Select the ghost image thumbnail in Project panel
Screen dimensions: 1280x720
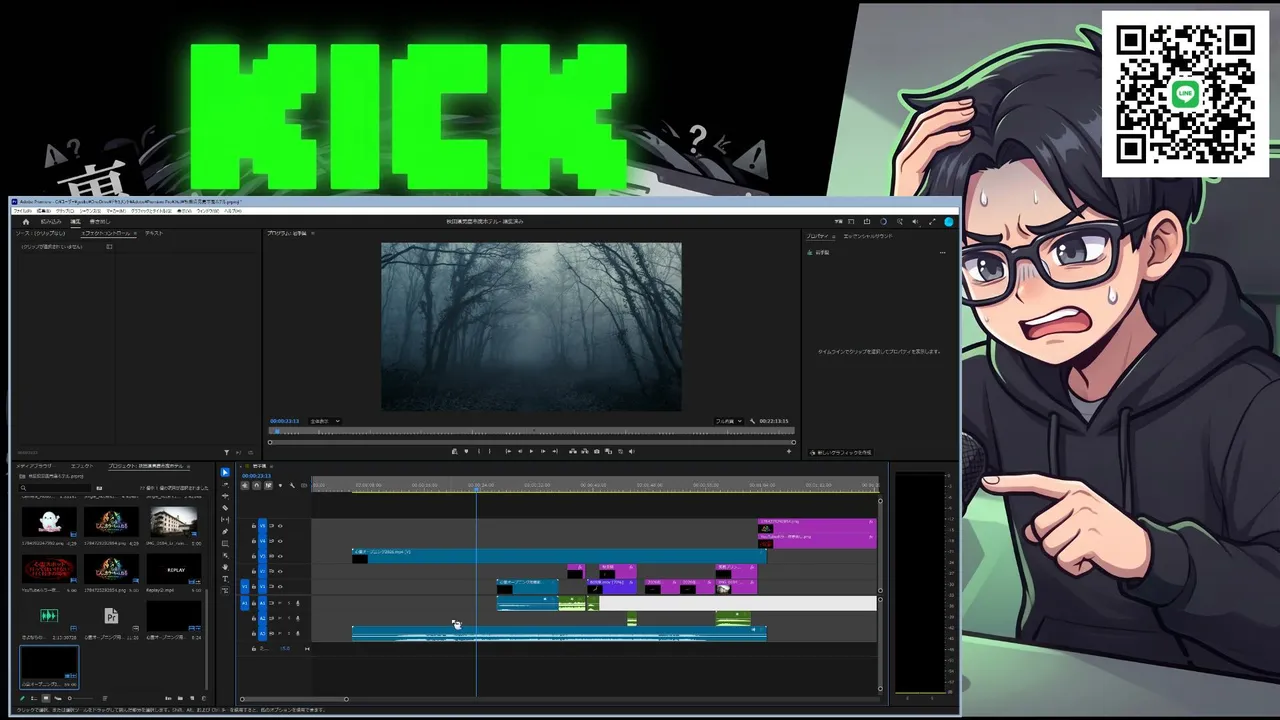(49, 521)
